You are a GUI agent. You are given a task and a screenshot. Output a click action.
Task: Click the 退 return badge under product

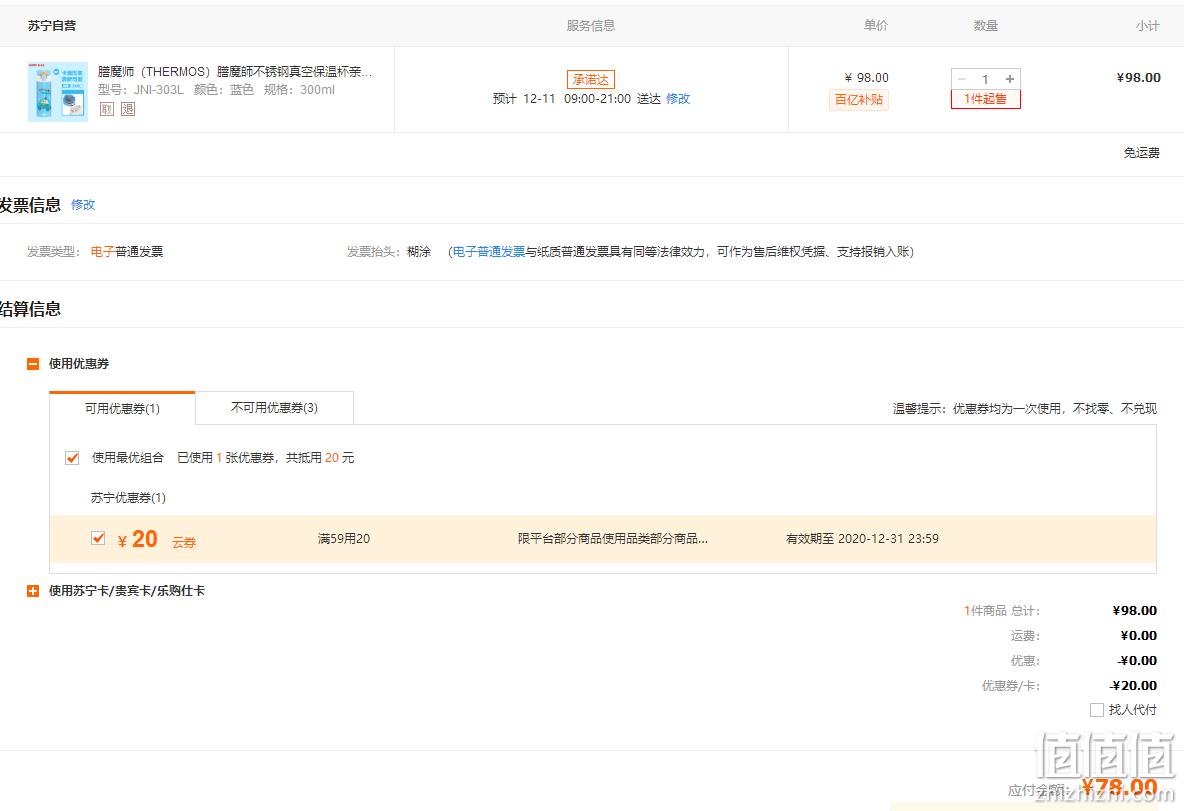pyautogui.click(x=128, y=109)
